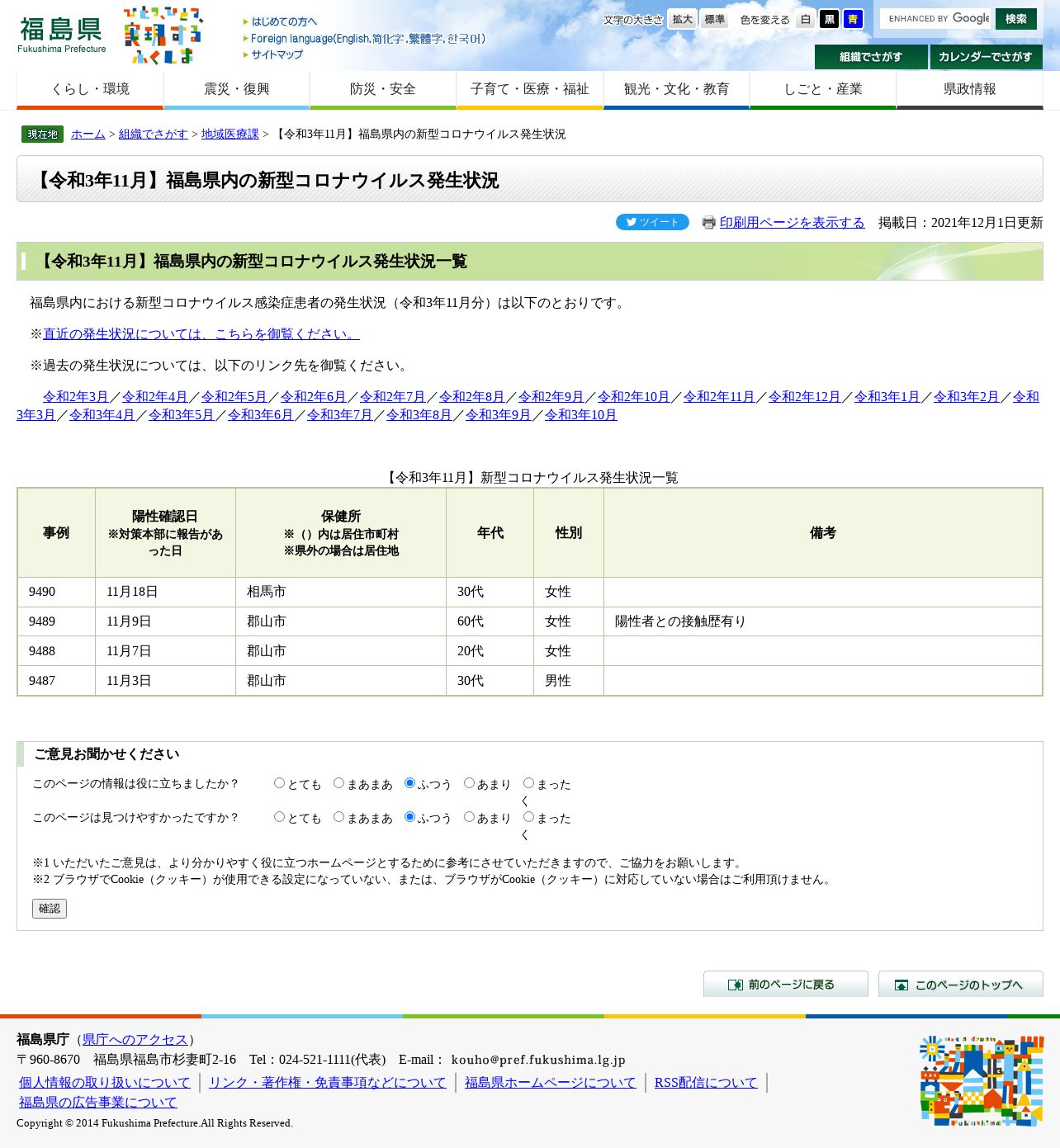Click 陽性者との接触歴有り remark cell
The image size is (1060, 1148).
point(822,621)
